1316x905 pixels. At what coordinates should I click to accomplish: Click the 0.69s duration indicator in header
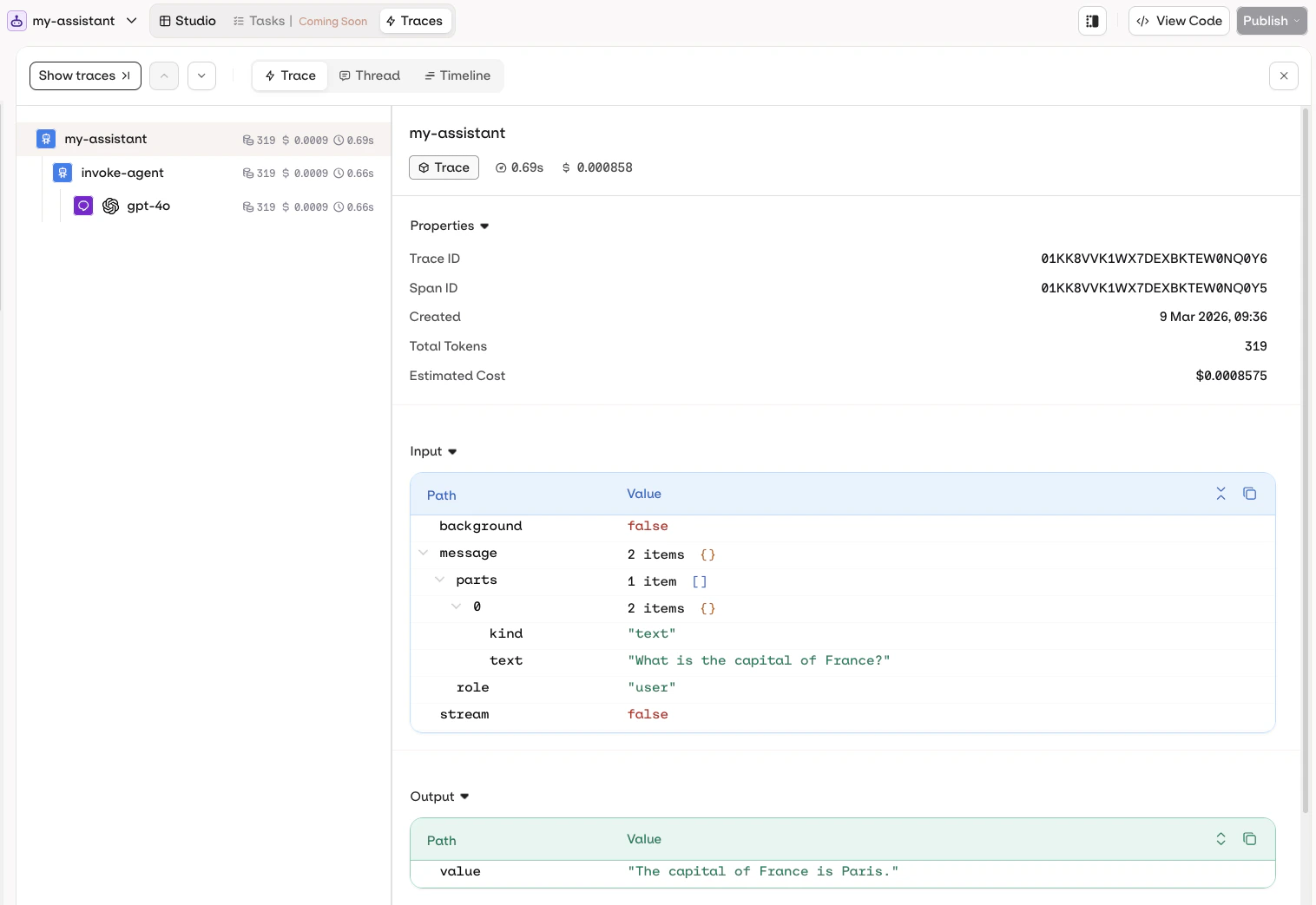(x=519, y=167)
